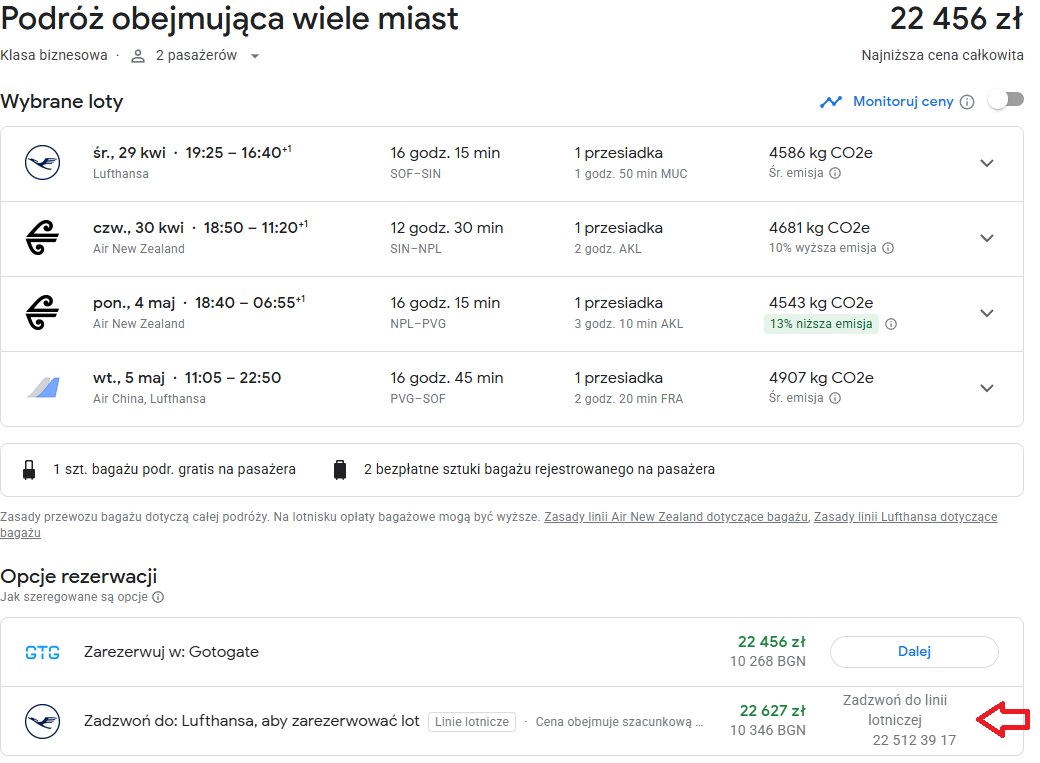Click the Lufthansa logo on SOF–SIN flight
Image resolution: width=1040 pixels, height=763 pixels.
(x=42, y=163)
